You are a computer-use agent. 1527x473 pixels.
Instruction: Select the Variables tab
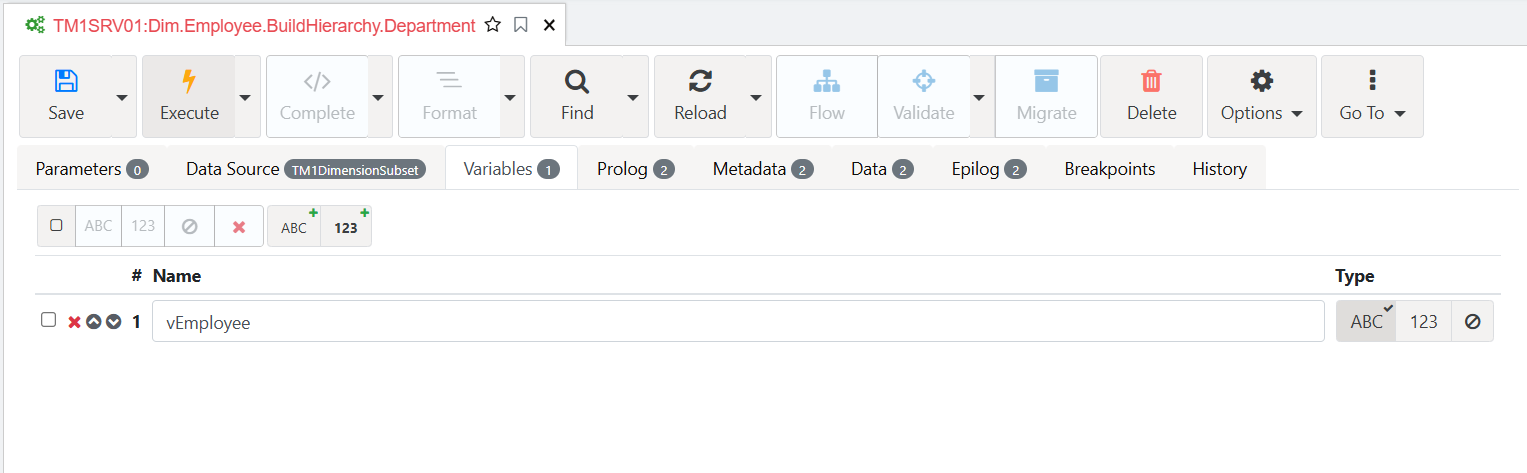511,169
